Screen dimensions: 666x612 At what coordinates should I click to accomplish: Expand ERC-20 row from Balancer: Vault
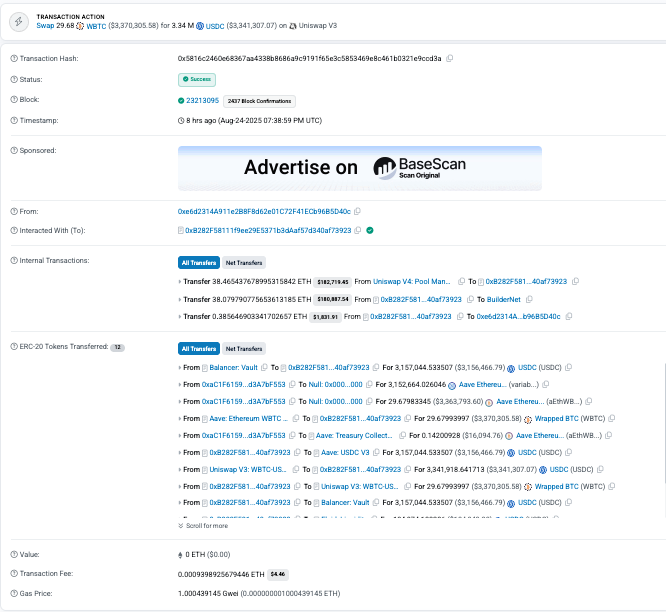click(180, 368)
